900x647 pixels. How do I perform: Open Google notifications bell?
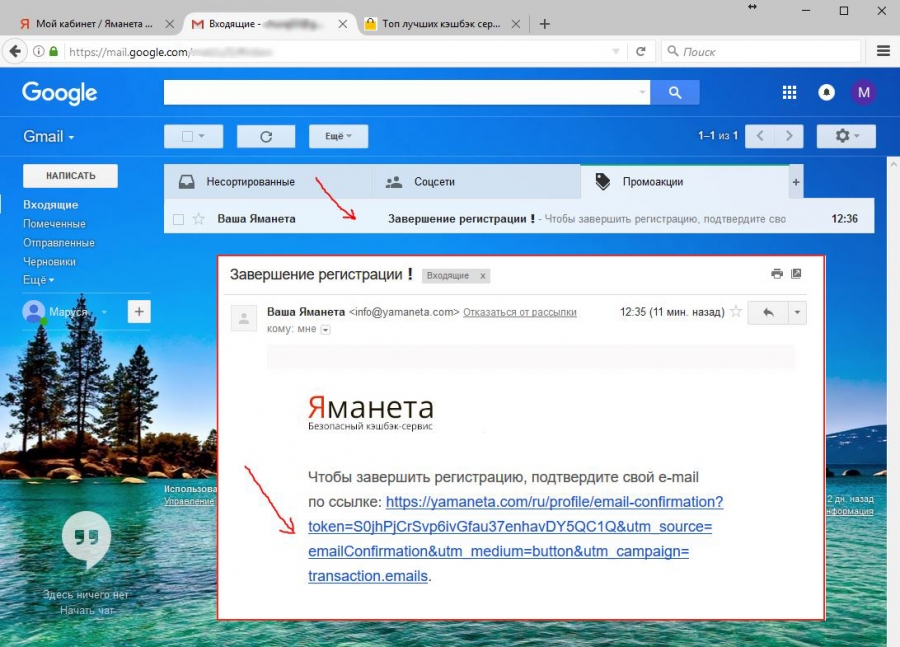(x=827, y=92)
